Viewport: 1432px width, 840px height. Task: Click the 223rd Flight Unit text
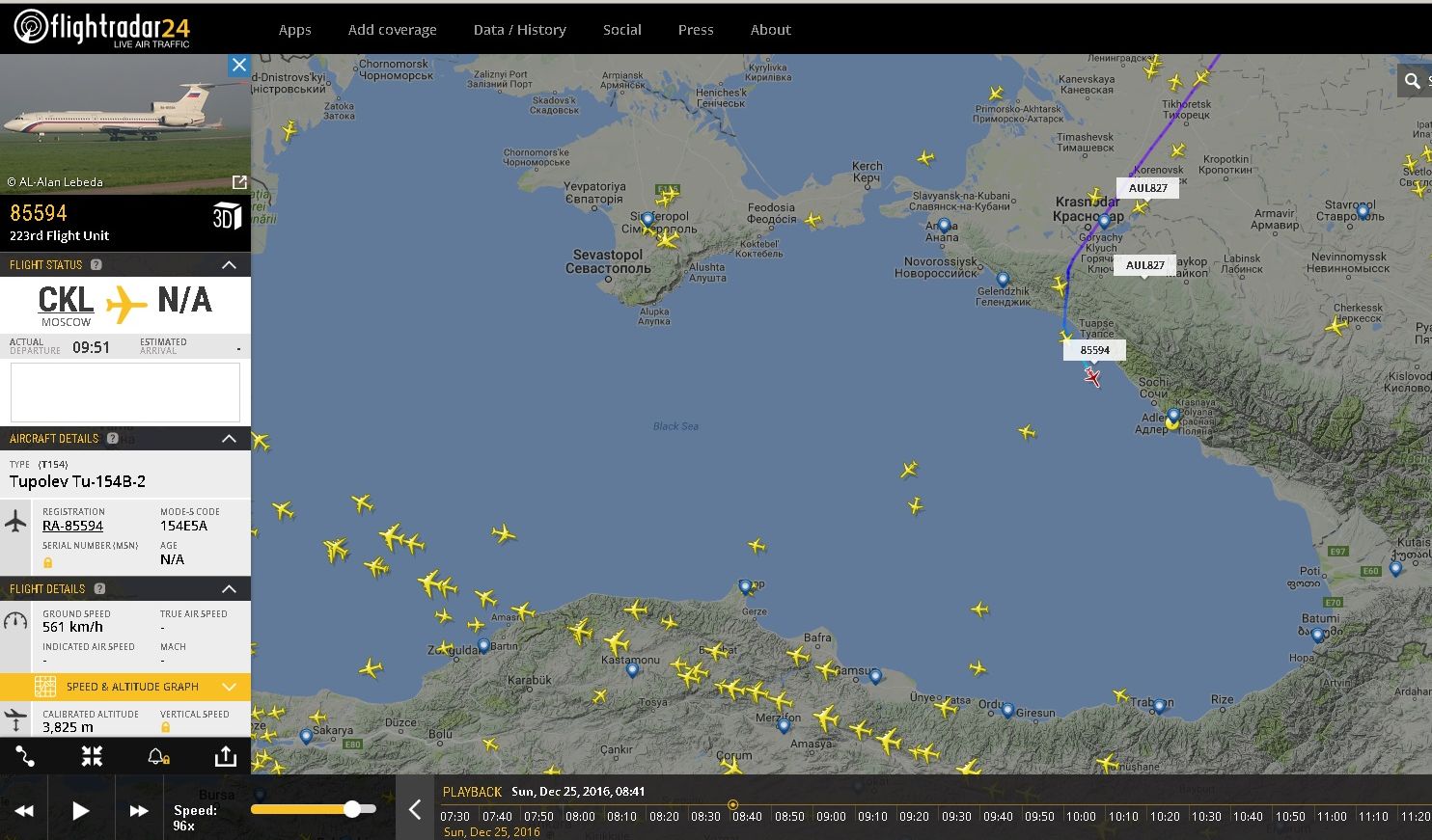tap(59, 235)
